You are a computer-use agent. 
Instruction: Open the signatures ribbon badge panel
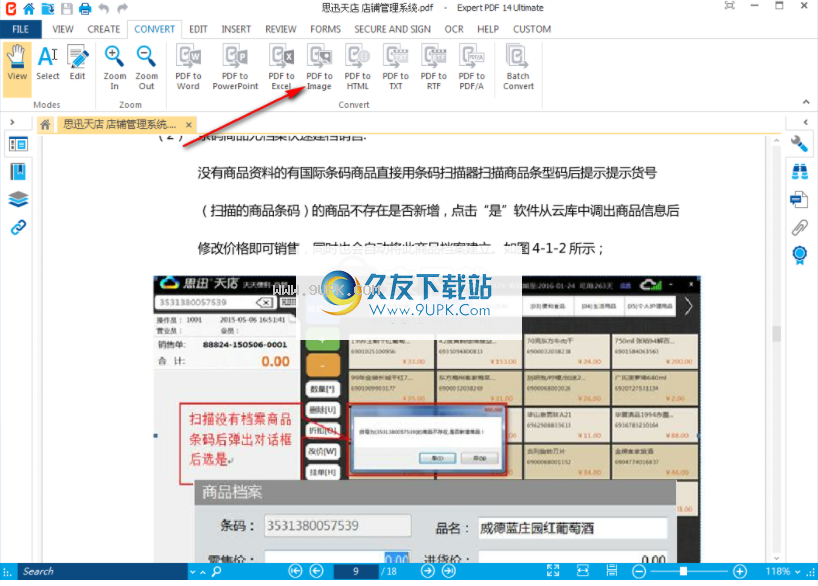click(799, 256)
